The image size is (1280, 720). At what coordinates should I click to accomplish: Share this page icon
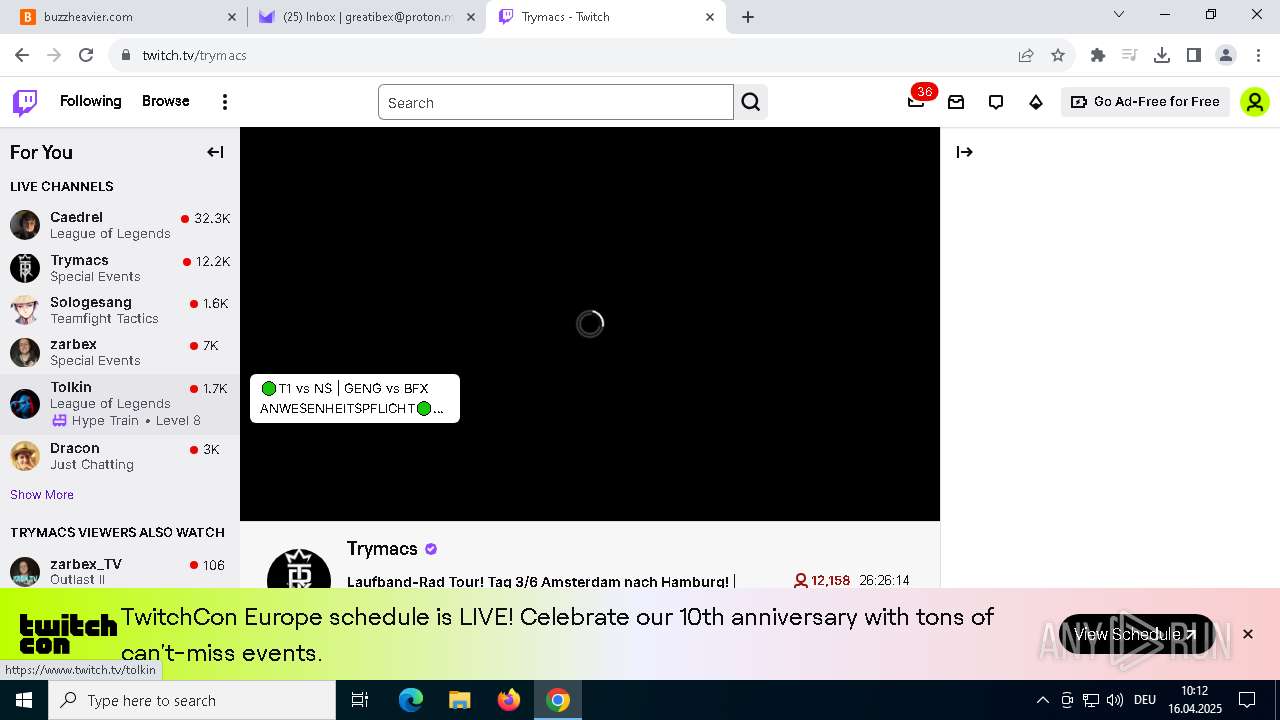click(x=1026, y=55)
